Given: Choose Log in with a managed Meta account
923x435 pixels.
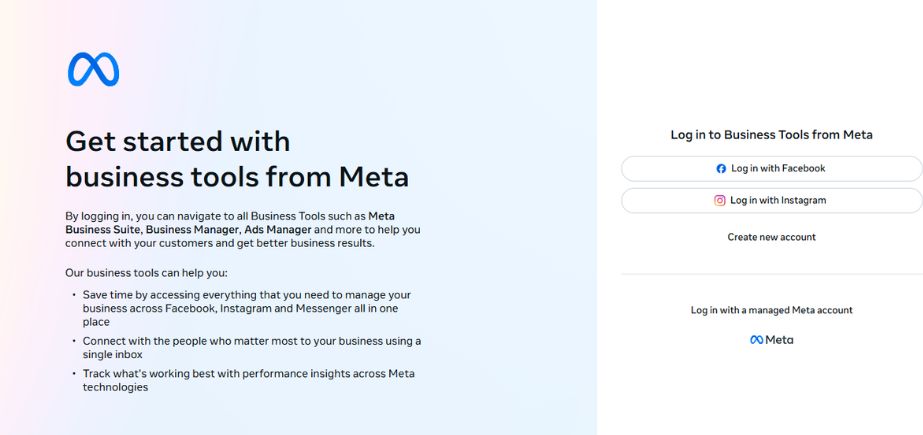Looking at the screenshot, I should point(772,310).
